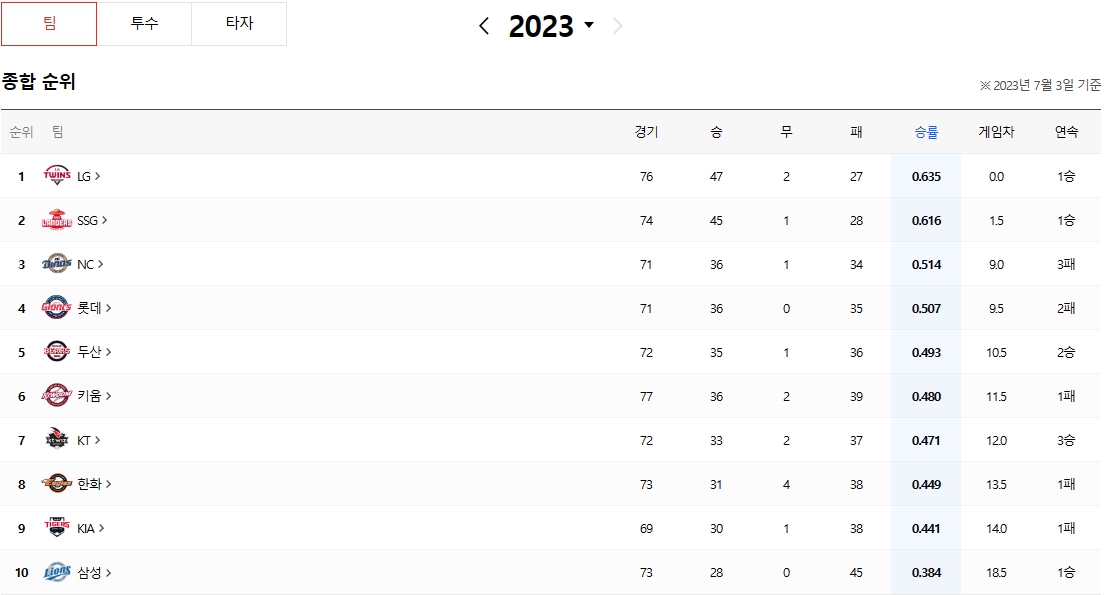Sort standings by 승률 column header
Image resolution: width=1105 pixels, height=595 pixels.
(926, 132)
